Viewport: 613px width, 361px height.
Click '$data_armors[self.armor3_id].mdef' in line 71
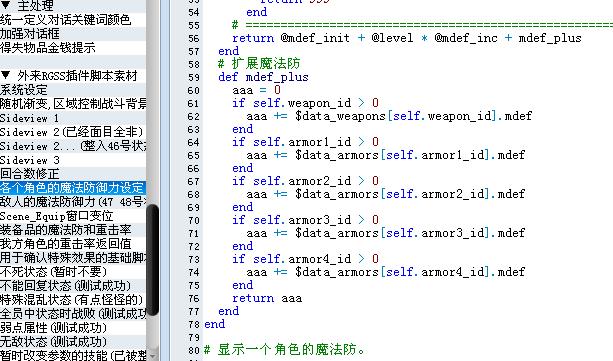(x=410, y=233)
